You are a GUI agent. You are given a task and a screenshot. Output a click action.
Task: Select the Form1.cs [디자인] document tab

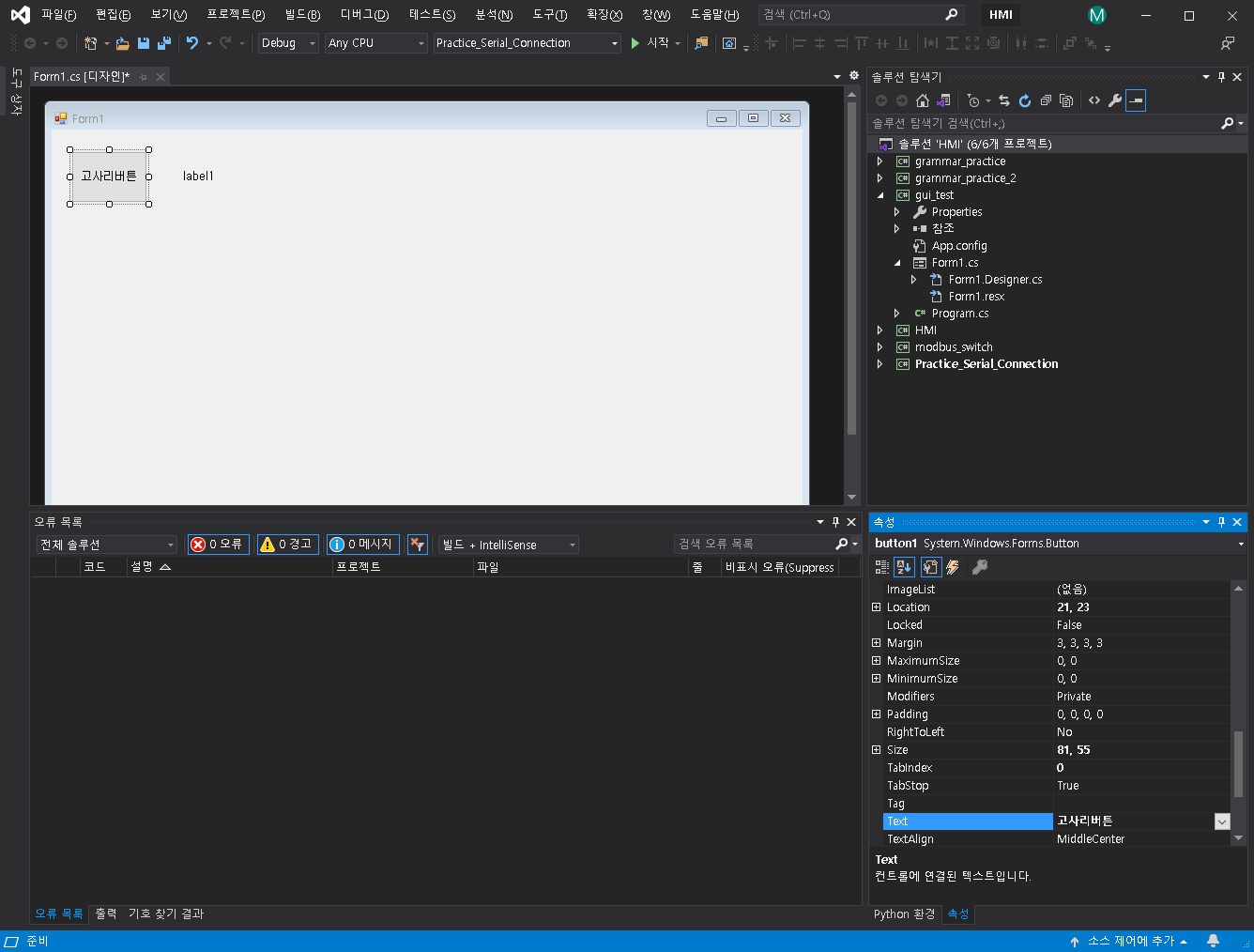82,77
